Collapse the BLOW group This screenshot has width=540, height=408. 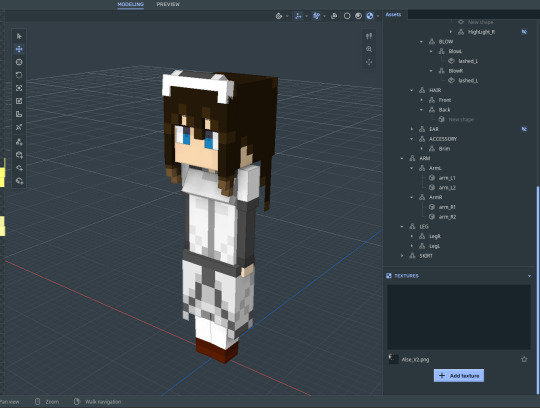(421, 42)
